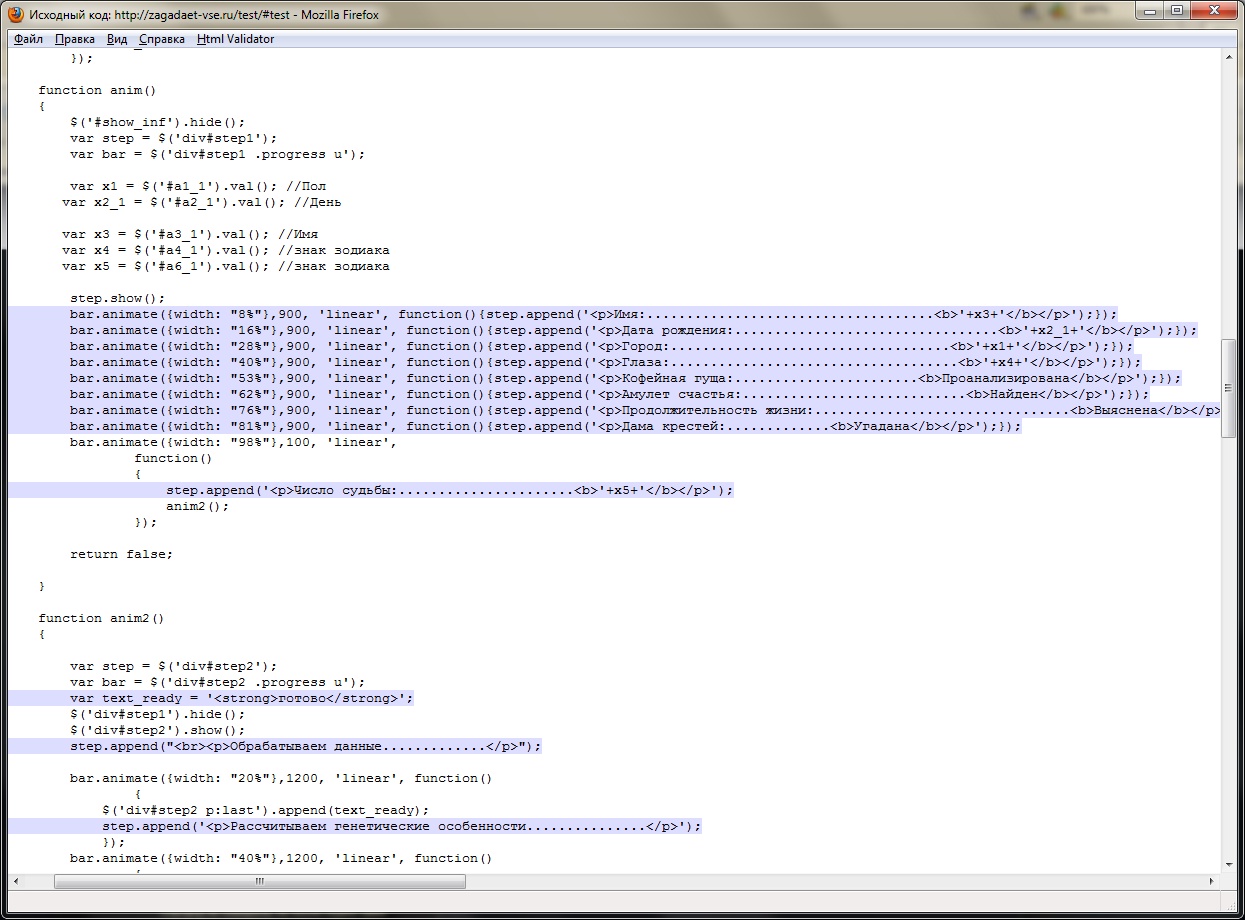Click the var x4 line with #a4_1
The width and height of the screenshot is (1245, 920).
pos(226,250)
